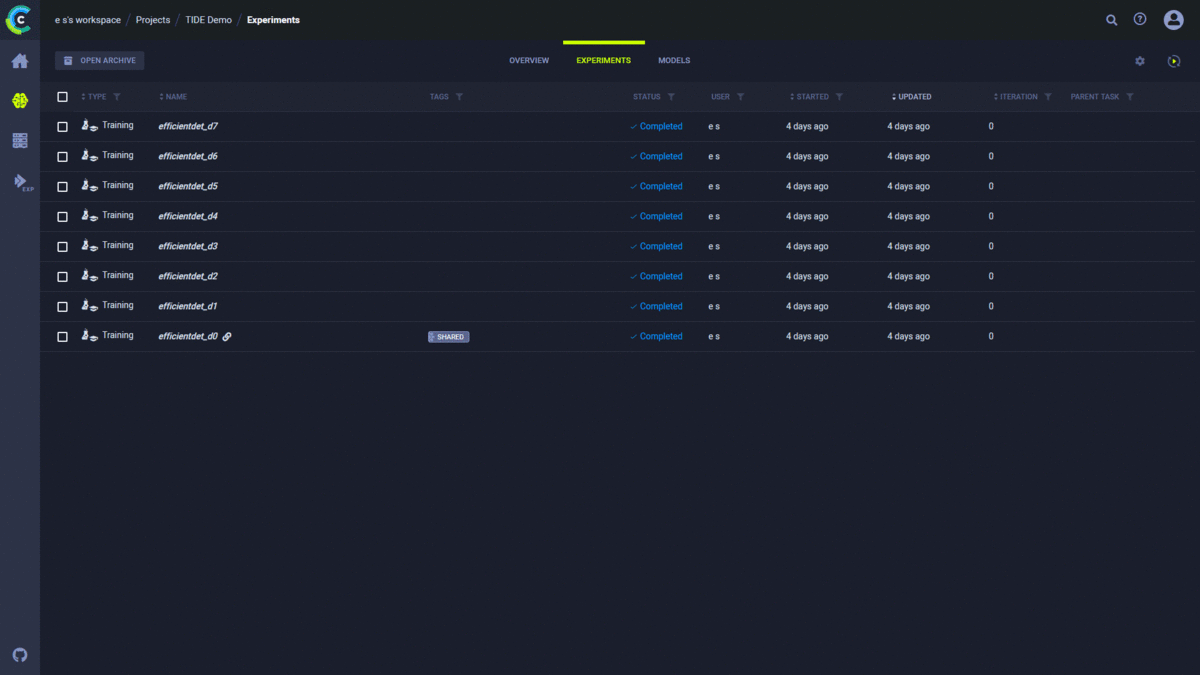
Task: Switch to the Experiments tab
Action: point(603,61)
